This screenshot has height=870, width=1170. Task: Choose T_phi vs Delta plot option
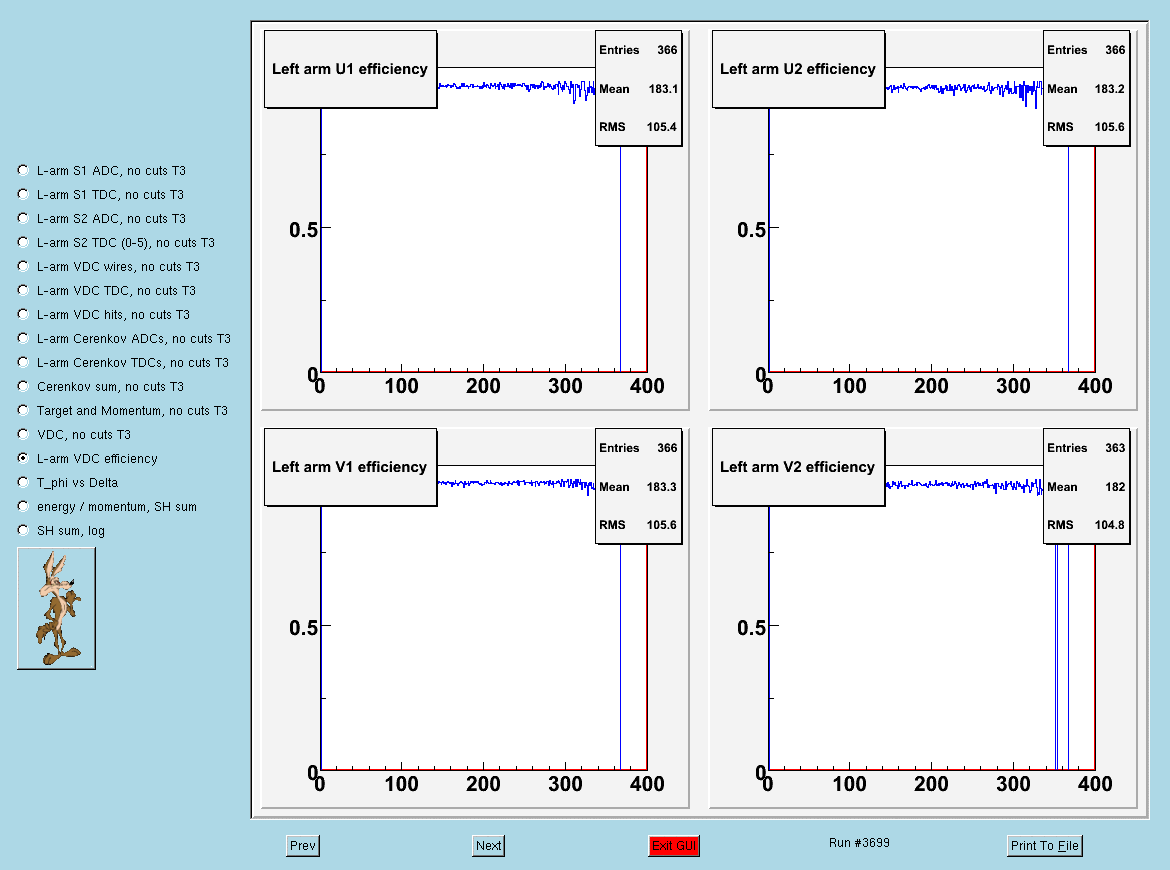coord(23,482)
